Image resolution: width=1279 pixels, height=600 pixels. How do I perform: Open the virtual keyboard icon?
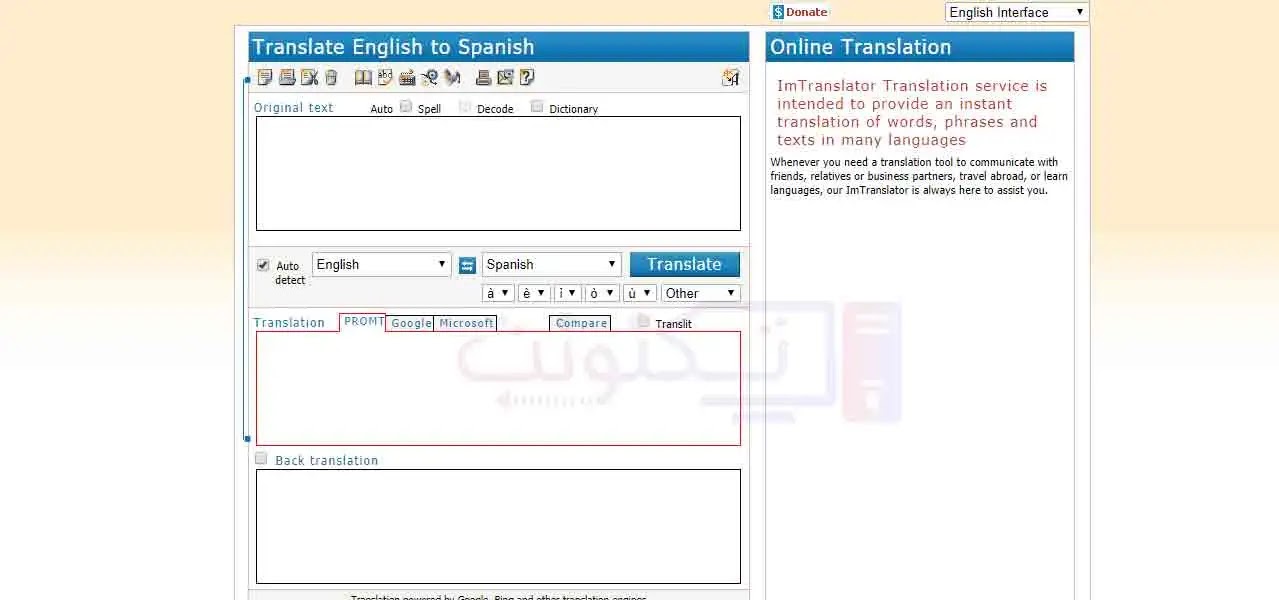(407, 77)
